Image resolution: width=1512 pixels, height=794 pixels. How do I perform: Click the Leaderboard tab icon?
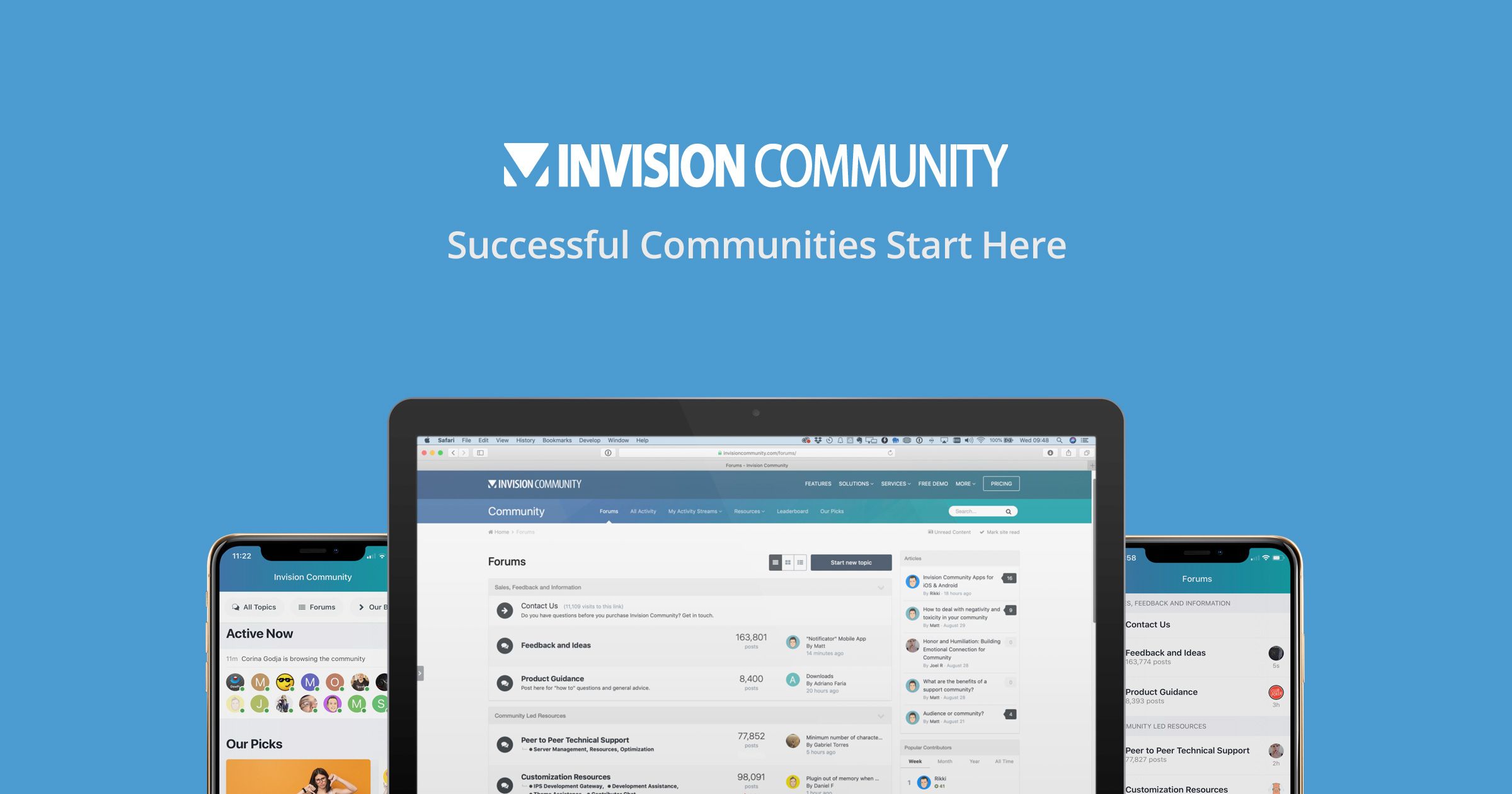coord(790,511)
